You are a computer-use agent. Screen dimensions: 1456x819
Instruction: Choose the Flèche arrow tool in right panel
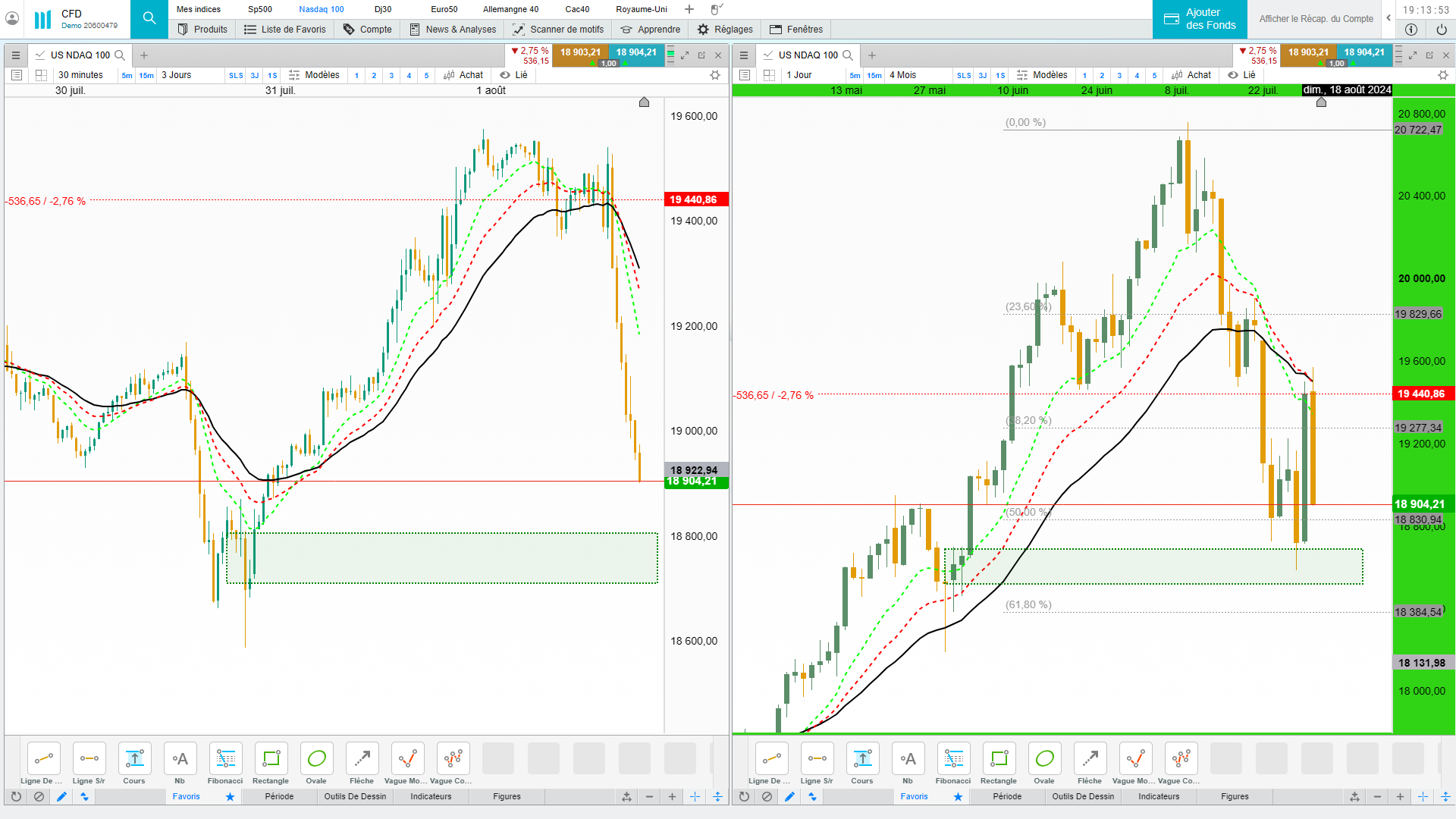(x=1090, y=759)
